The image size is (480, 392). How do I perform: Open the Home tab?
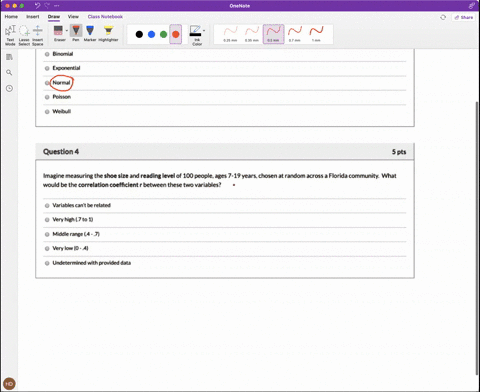(11, 17)
